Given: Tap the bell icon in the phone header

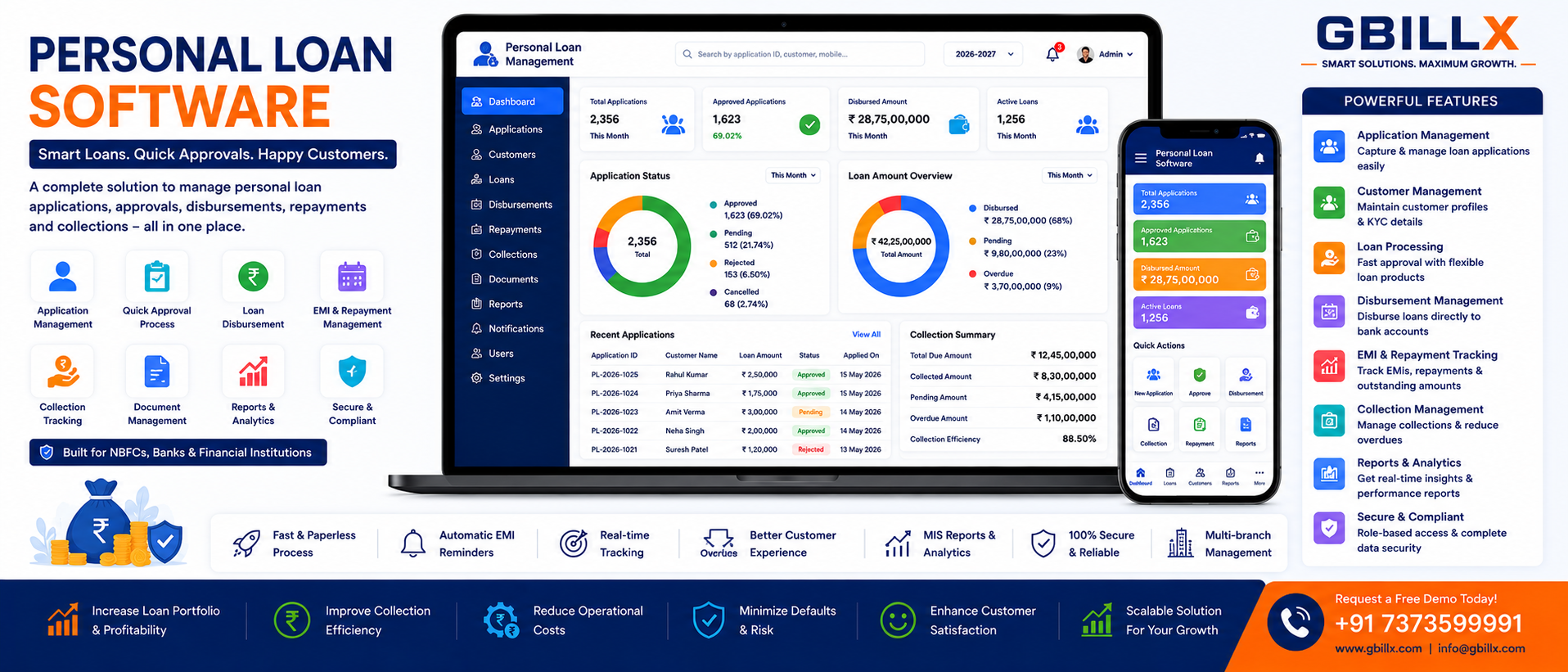Looking at the screenshot, I should point(1259,158).
